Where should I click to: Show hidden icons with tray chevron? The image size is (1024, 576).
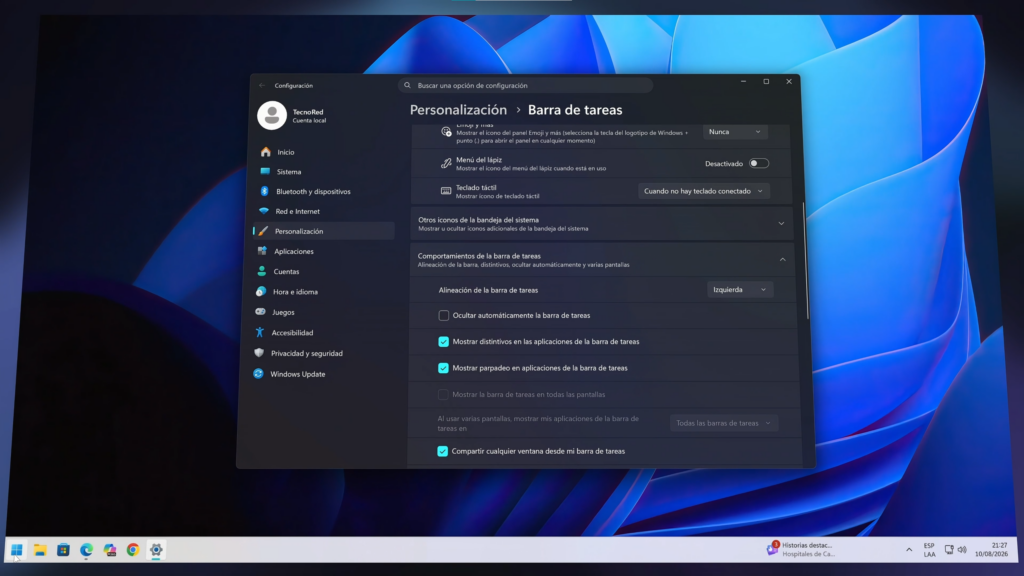point(909,550)
